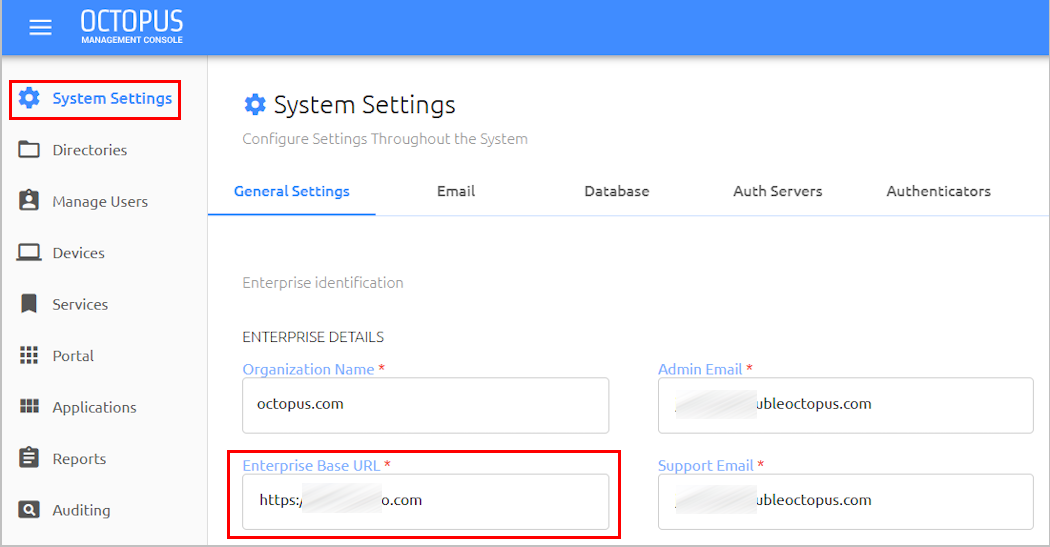This screenshot has height=547, width=1050.
Task: Click the Directories folder icon
Action: pos(29,149)
